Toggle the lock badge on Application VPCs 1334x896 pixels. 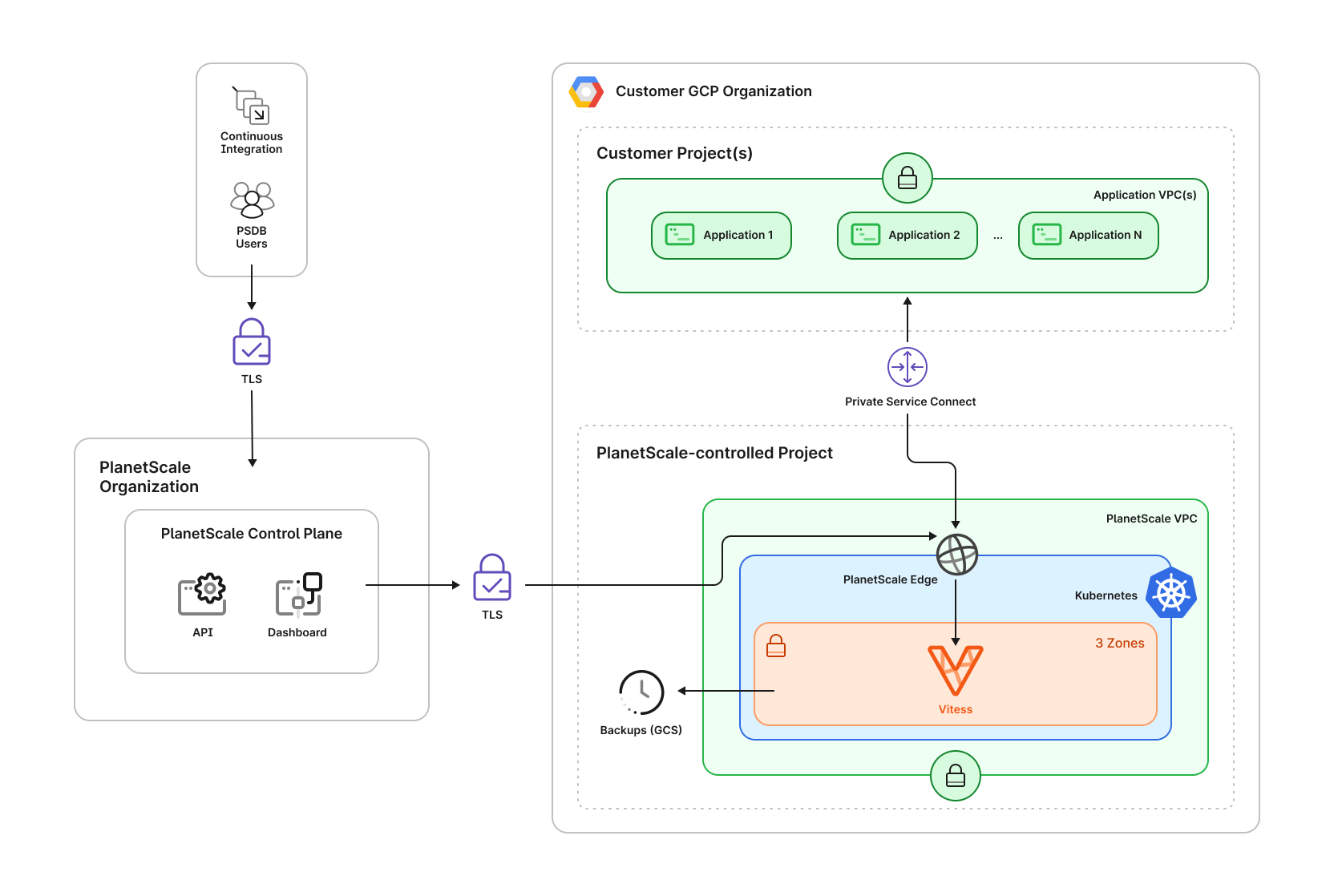pyautogui.click(x=907, y=177)
